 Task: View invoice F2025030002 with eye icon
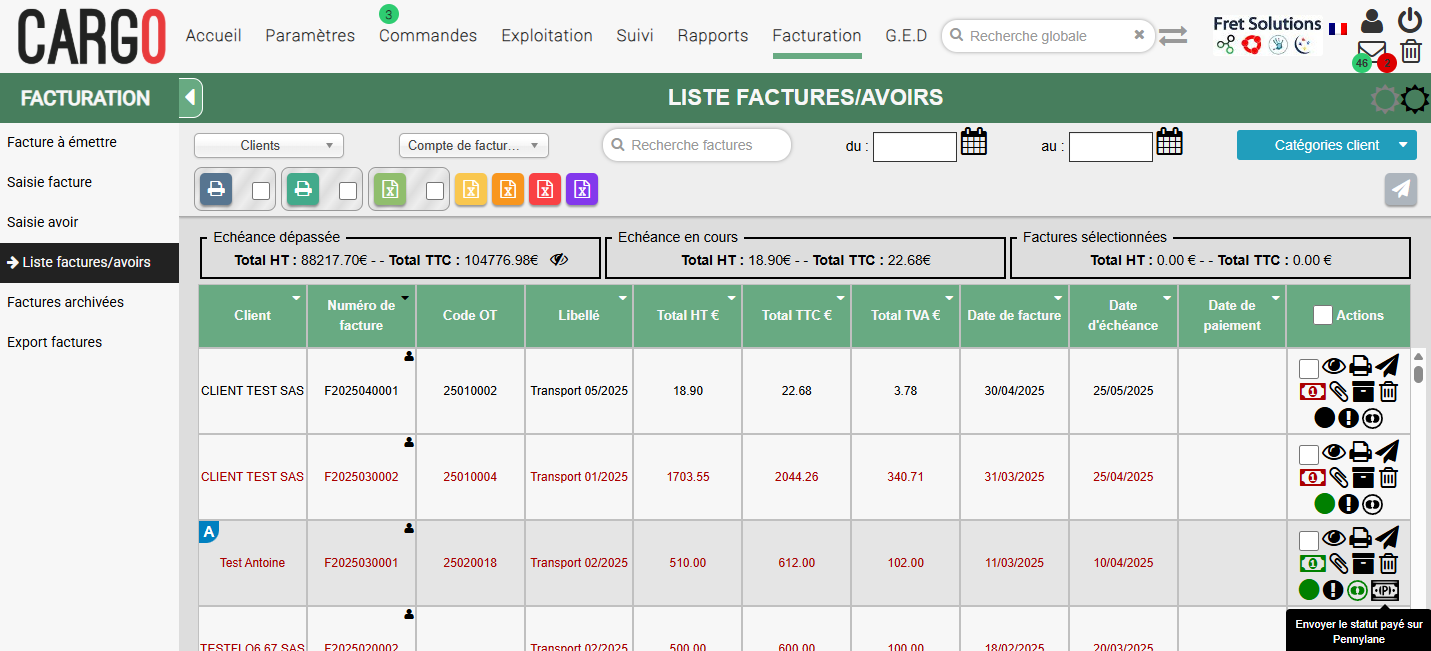(x=1334, y=453)
